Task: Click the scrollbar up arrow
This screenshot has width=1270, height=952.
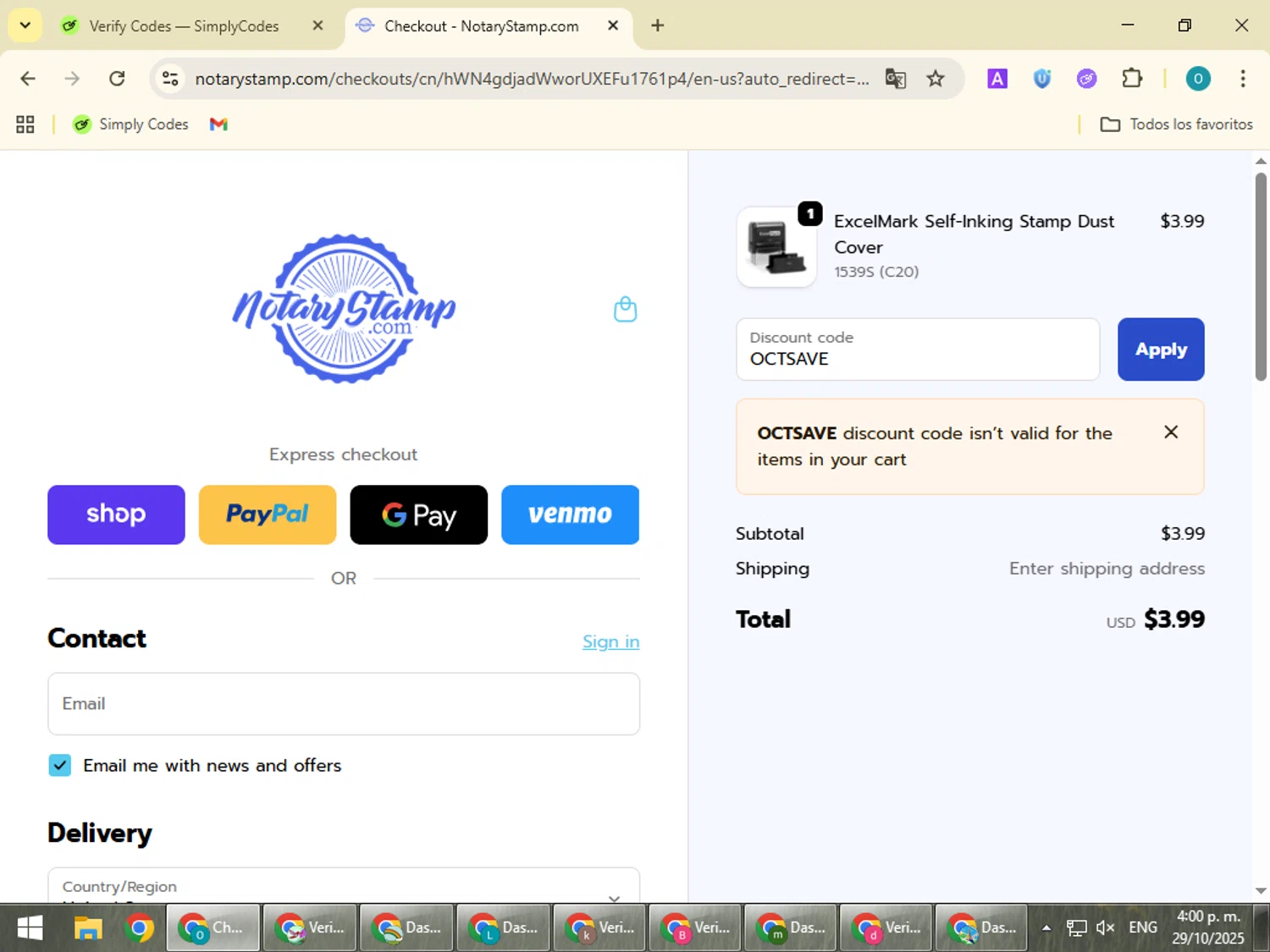Action: click(x=1261, y=161)
